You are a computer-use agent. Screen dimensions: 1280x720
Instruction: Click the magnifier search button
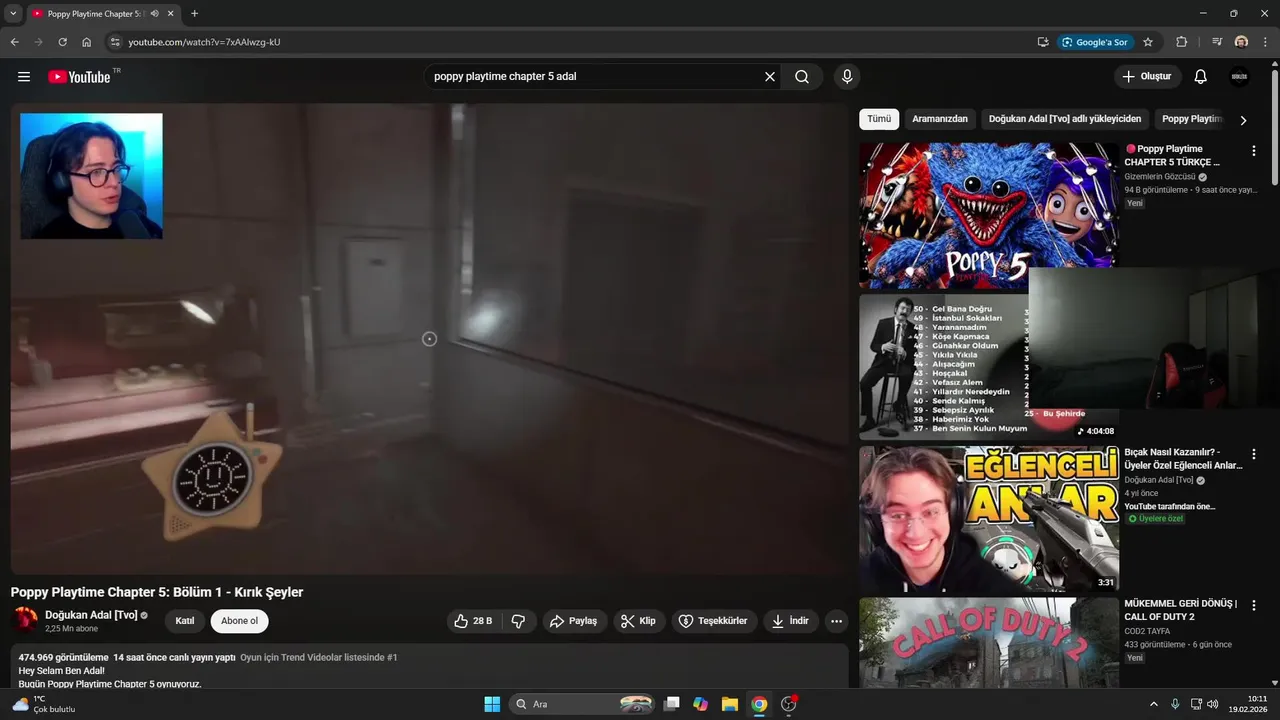(x=802, y=77)
